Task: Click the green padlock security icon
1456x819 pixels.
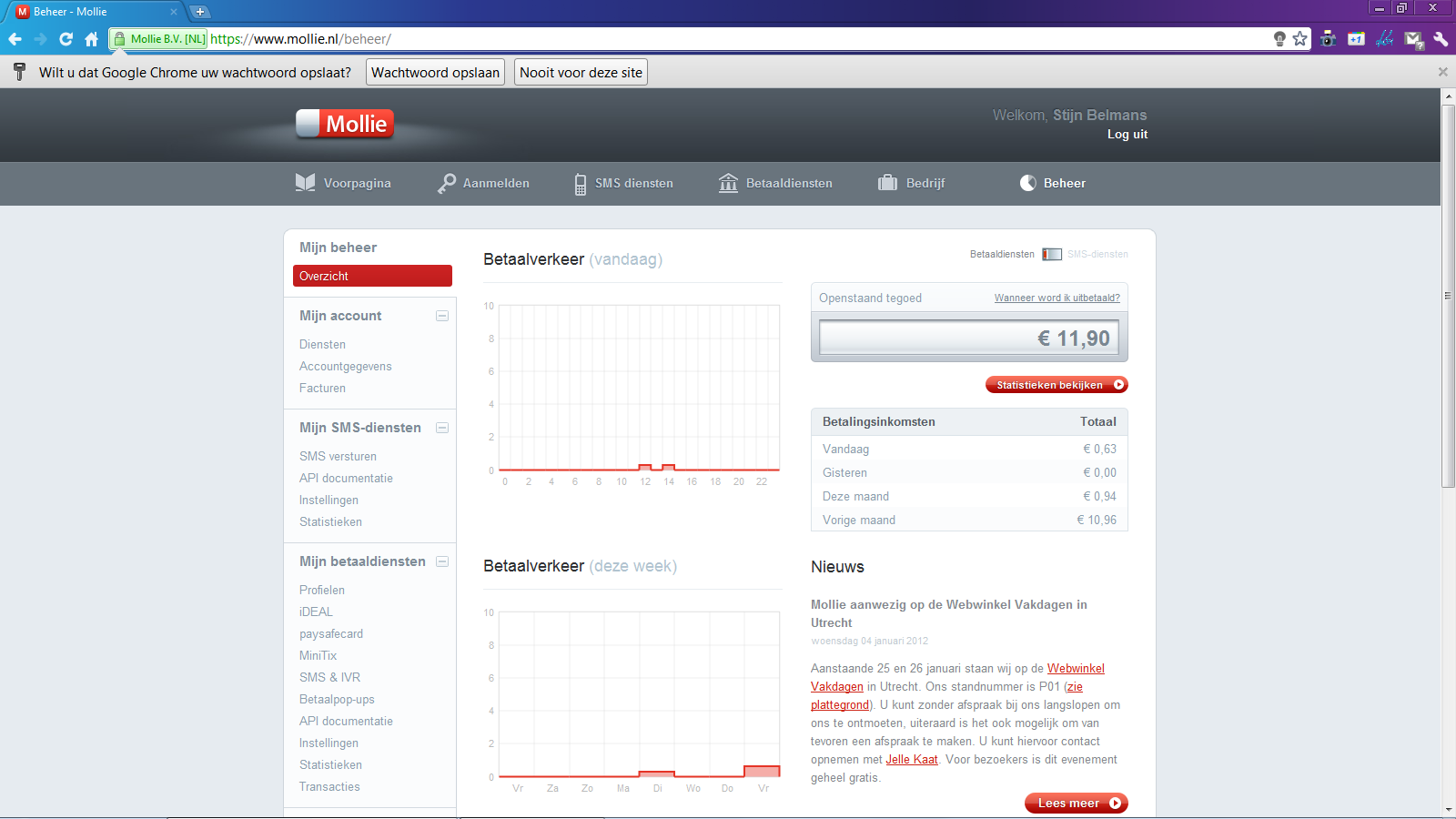Action: coord(119,39)
